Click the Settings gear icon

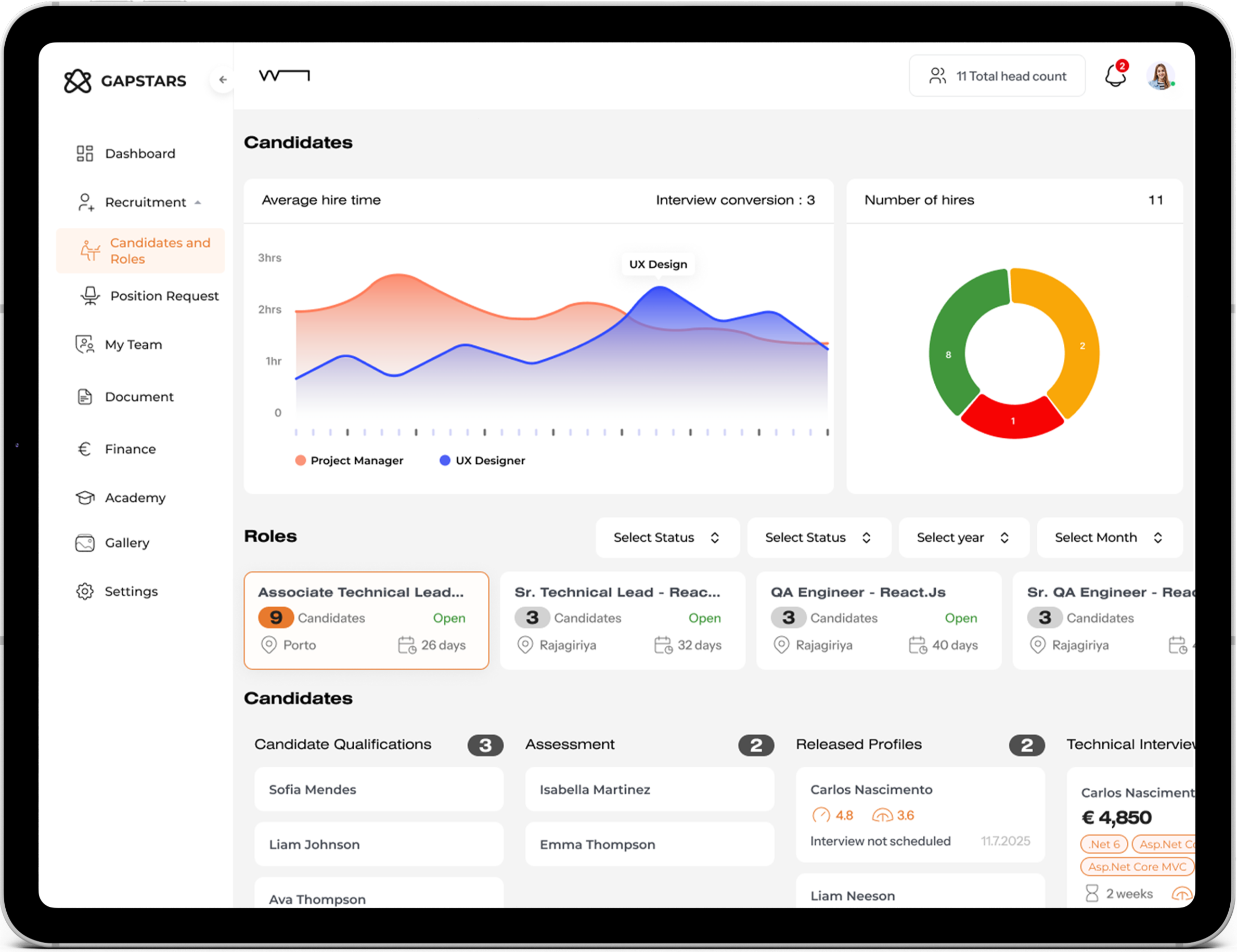84,591
